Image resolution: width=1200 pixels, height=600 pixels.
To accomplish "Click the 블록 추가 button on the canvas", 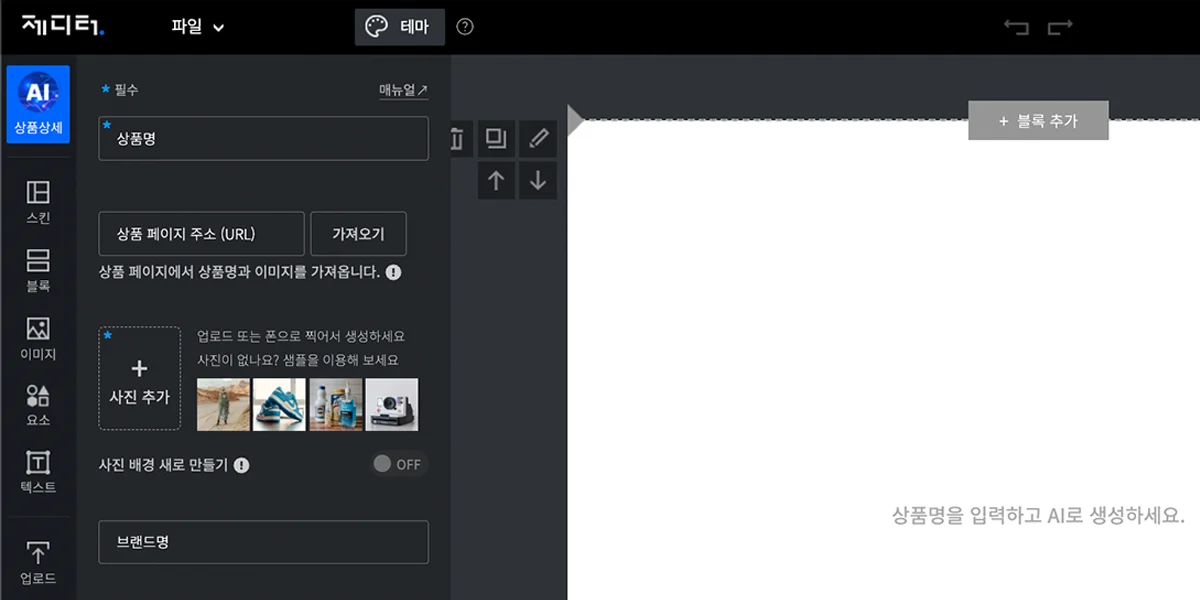I will pos(1038,119).
